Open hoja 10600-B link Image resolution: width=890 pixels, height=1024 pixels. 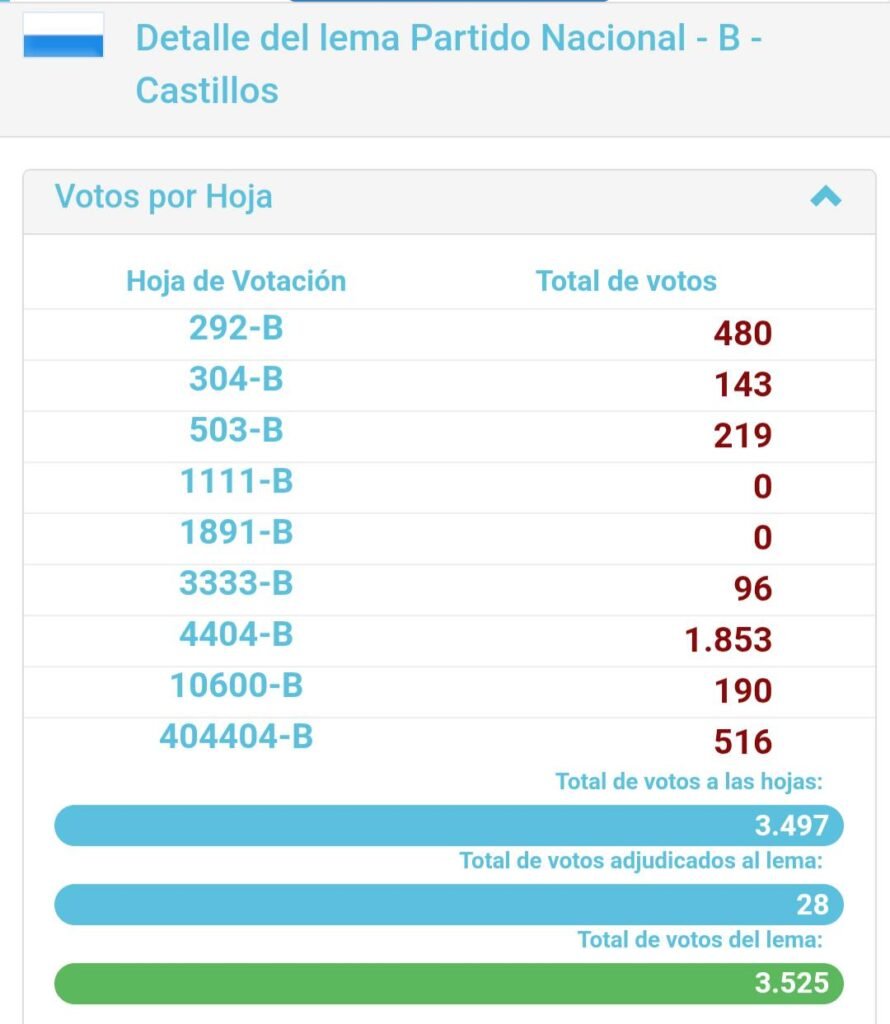(236, 686)
